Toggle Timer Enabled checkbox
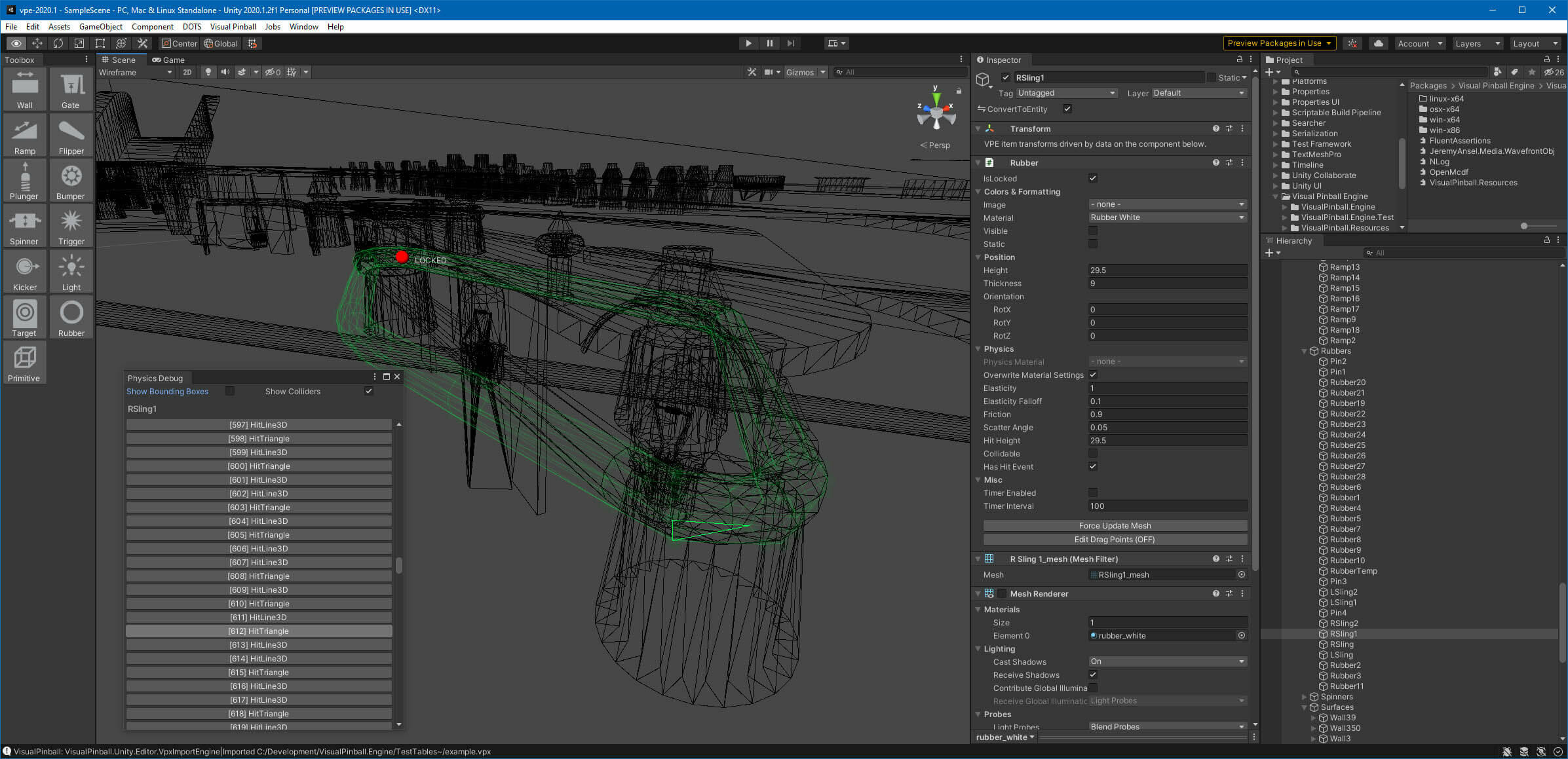 coord(1093,492)
